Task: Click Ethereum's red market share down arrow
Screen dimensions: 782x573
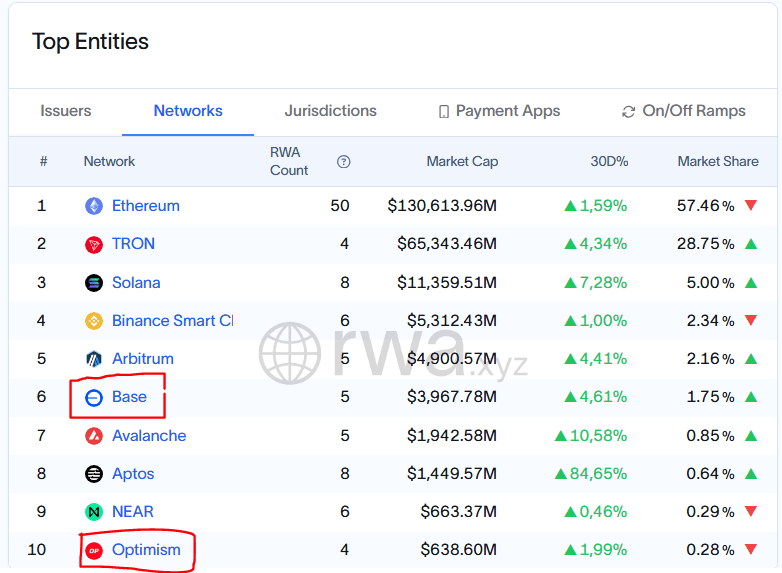Action: (x=751, y=205)
